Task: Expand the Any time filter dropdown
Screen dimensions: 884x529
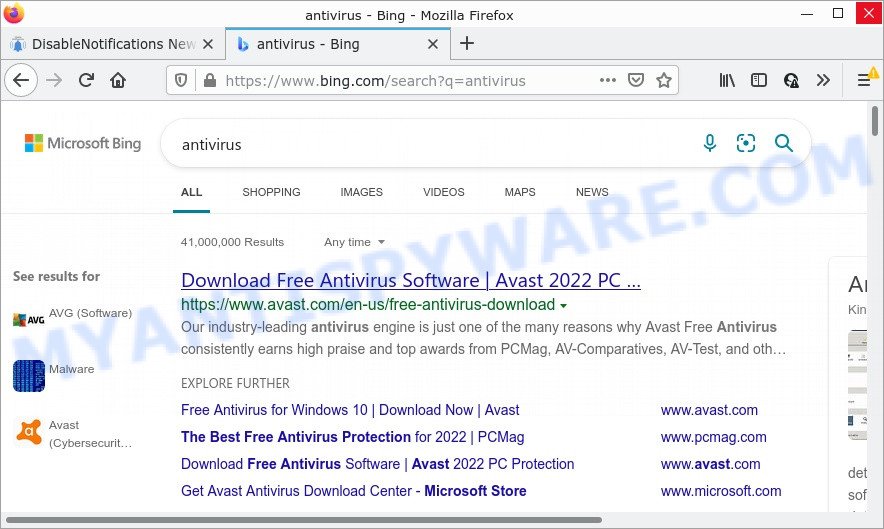Action: click(x=354, y=242)
